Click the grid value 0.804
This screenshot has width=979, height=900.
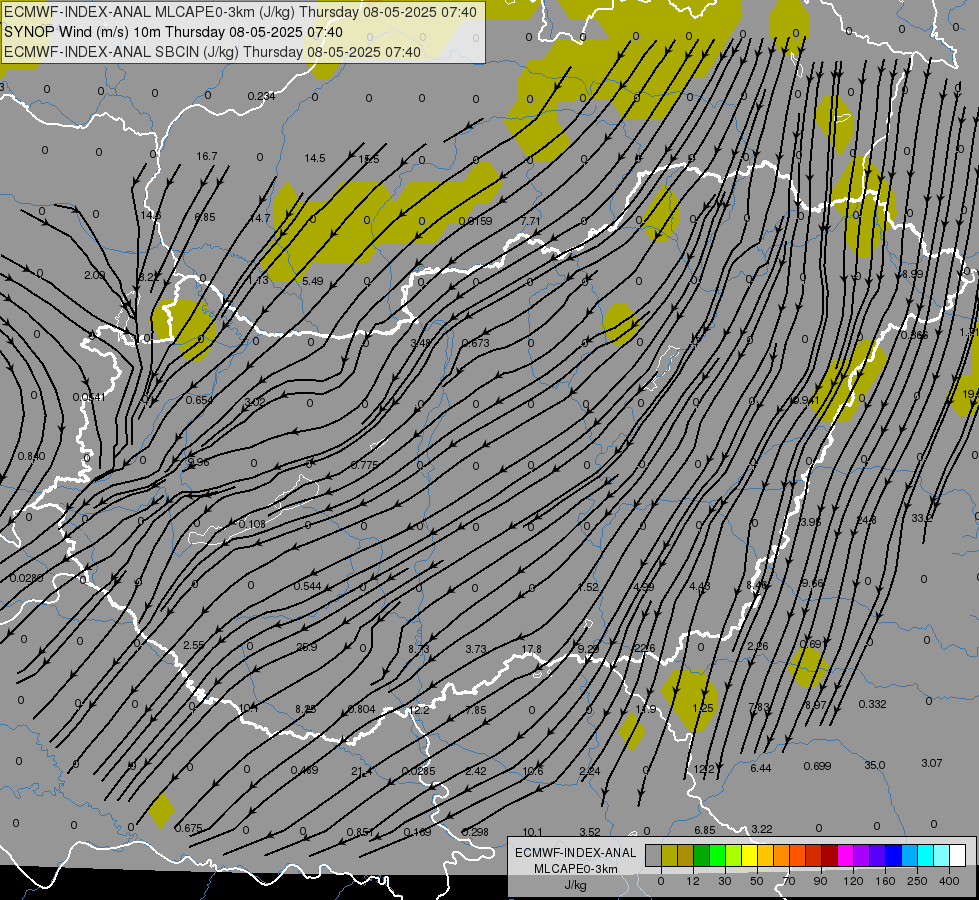coord(362,709)
